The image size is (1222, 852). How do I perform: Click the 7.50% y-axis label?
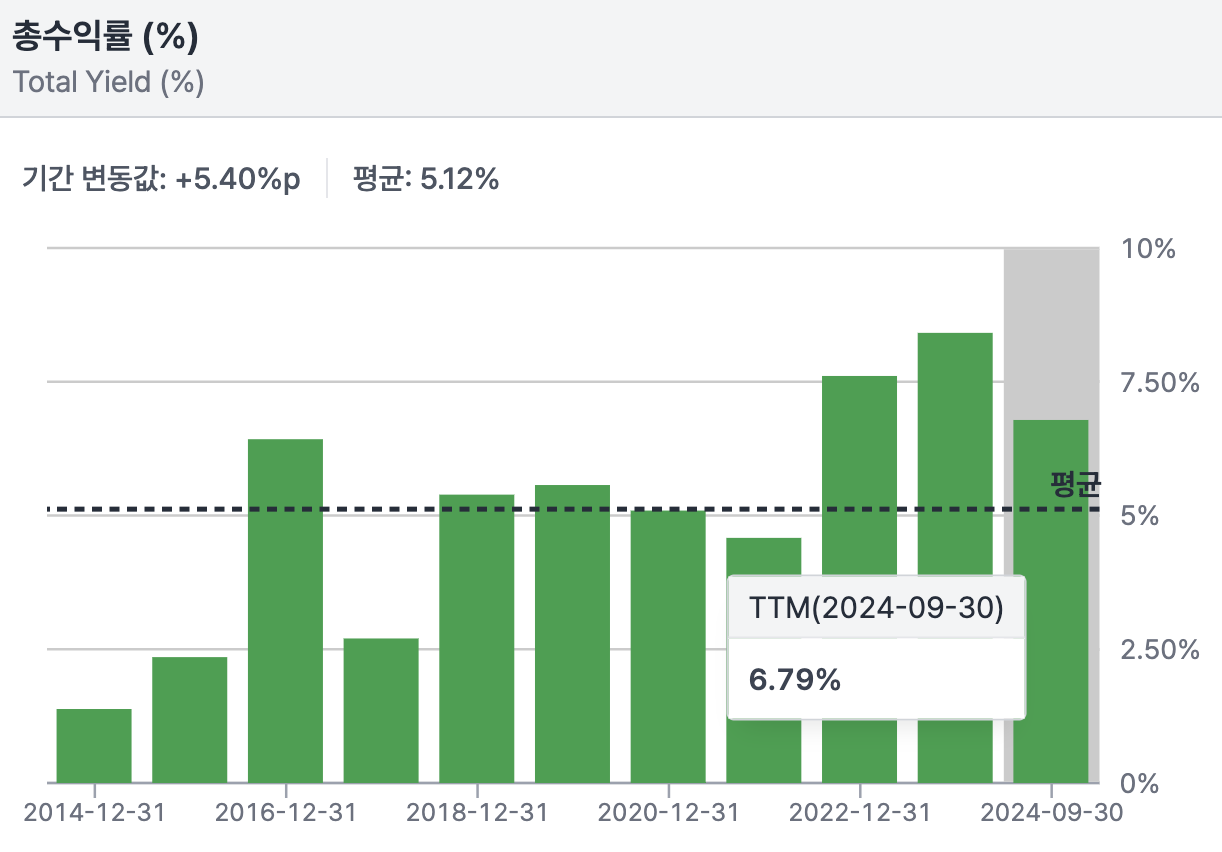coord(1156,382)
